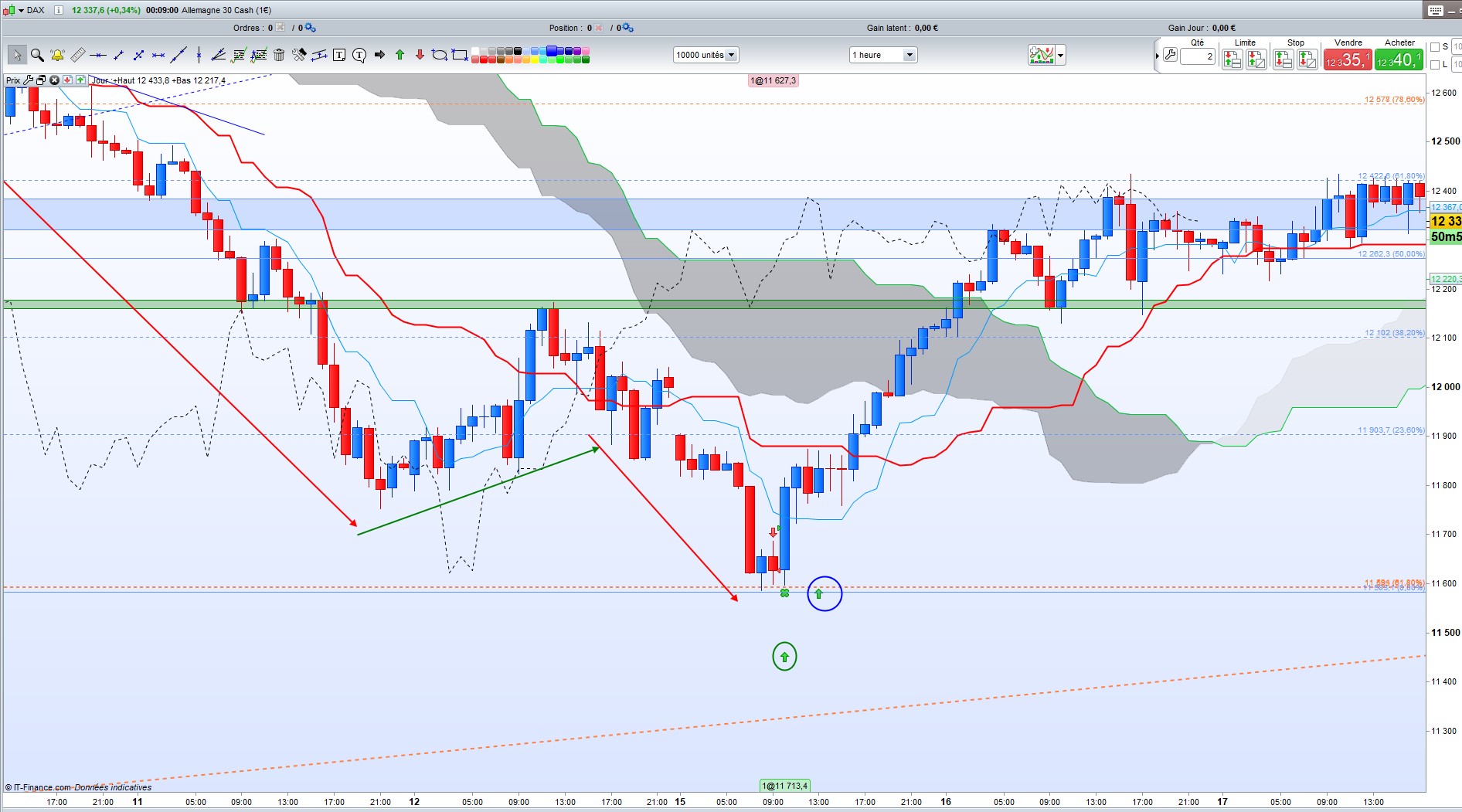Select the arrow cursor tool
The width and height of the screenshot is (1462, 812).
pos(17,55)
